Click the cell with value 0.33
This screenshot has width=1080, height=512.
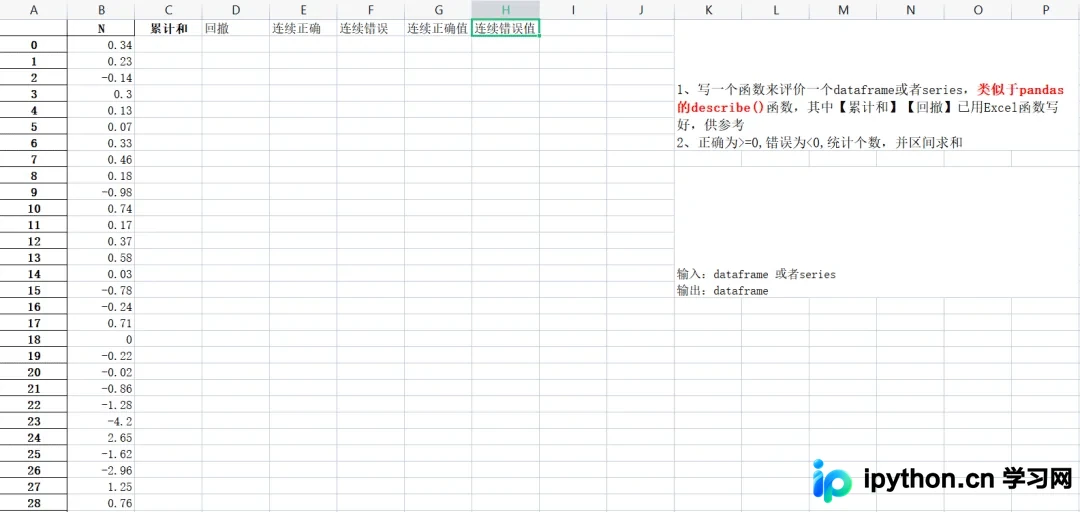point(101,143)
